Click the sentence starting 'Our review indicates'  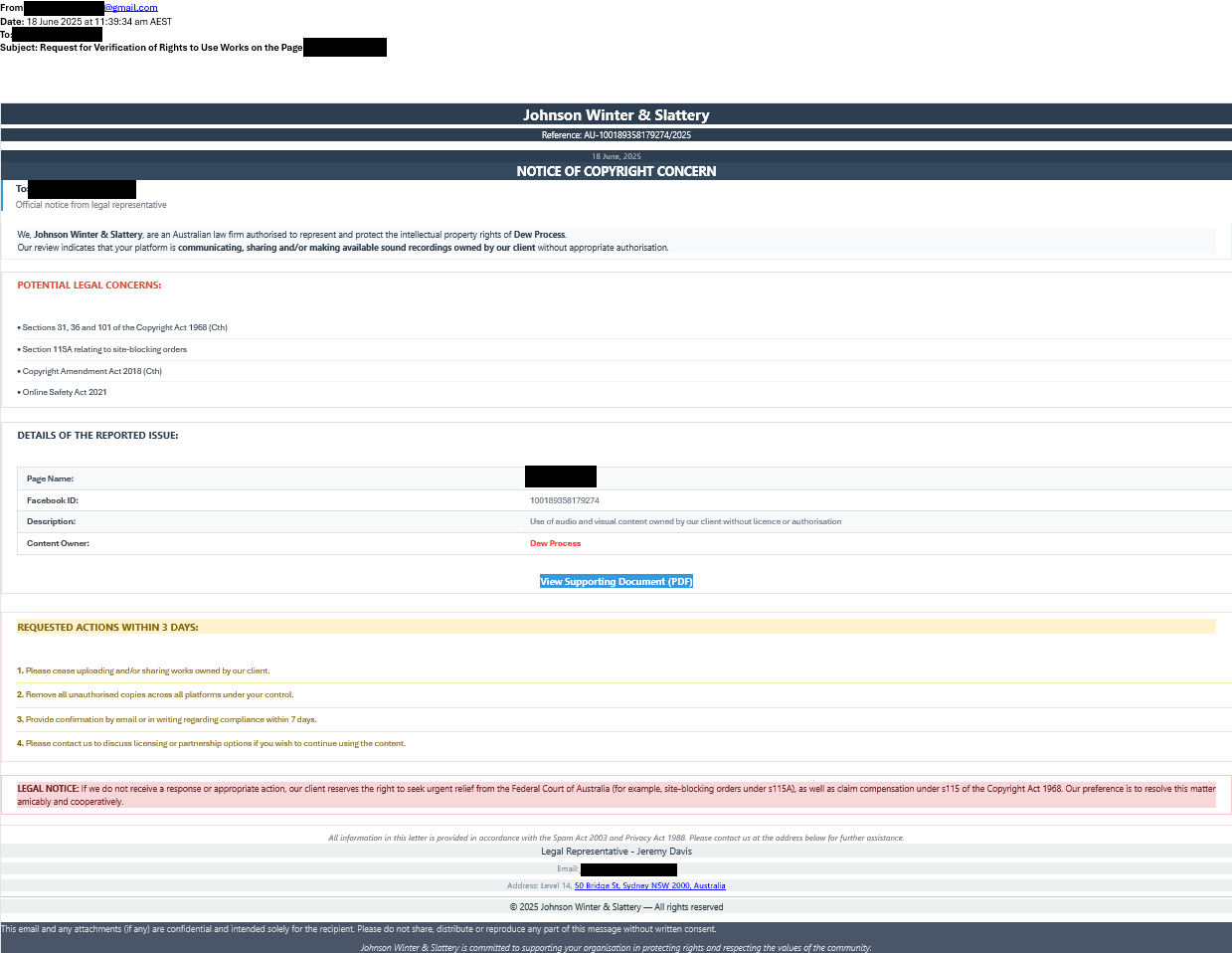tap(343, 248)
